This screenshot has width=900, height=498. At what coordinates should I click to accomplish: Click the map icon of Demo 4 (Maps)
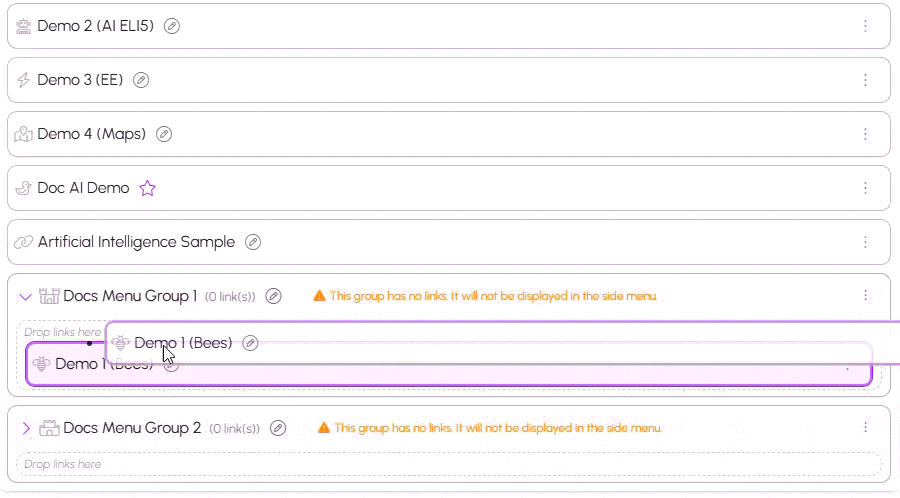(24, 134)
